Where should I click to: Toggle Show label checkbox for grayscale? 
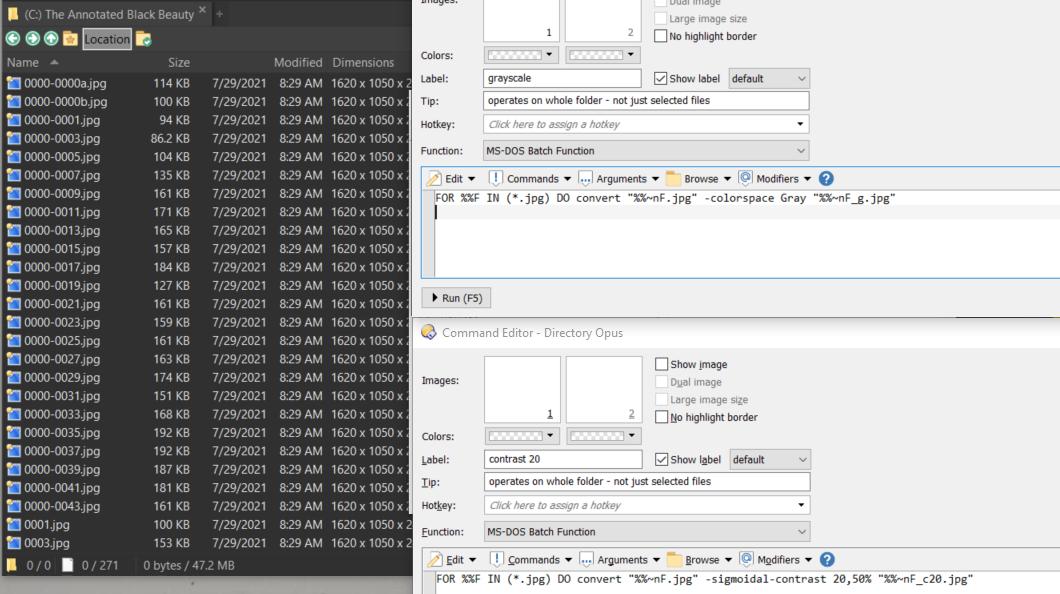coord(660,78)
